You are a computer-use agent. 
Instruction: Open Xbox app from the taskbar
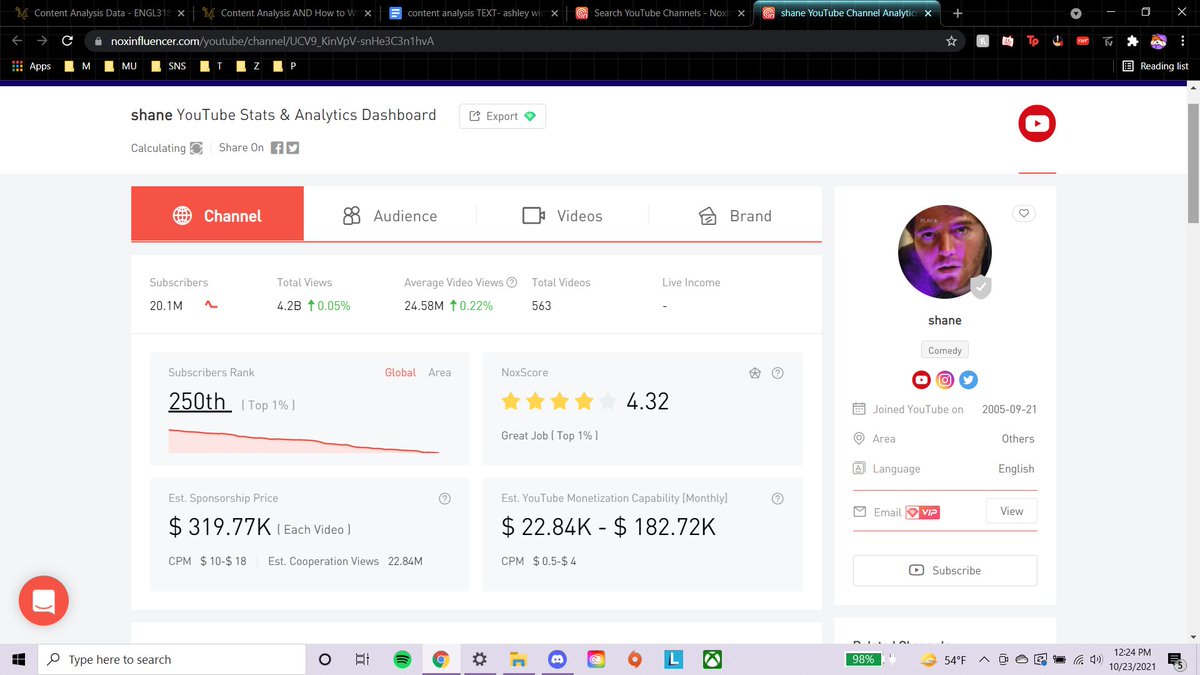[x=712, y=659]
